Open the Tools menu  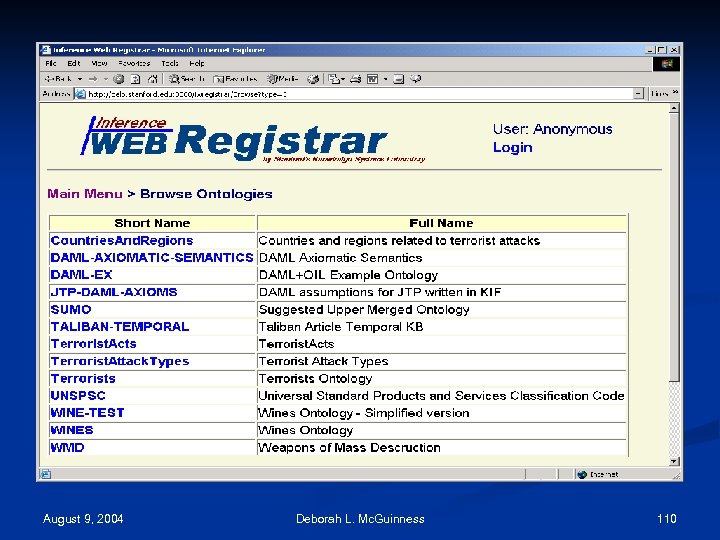[x=169, y=63]
